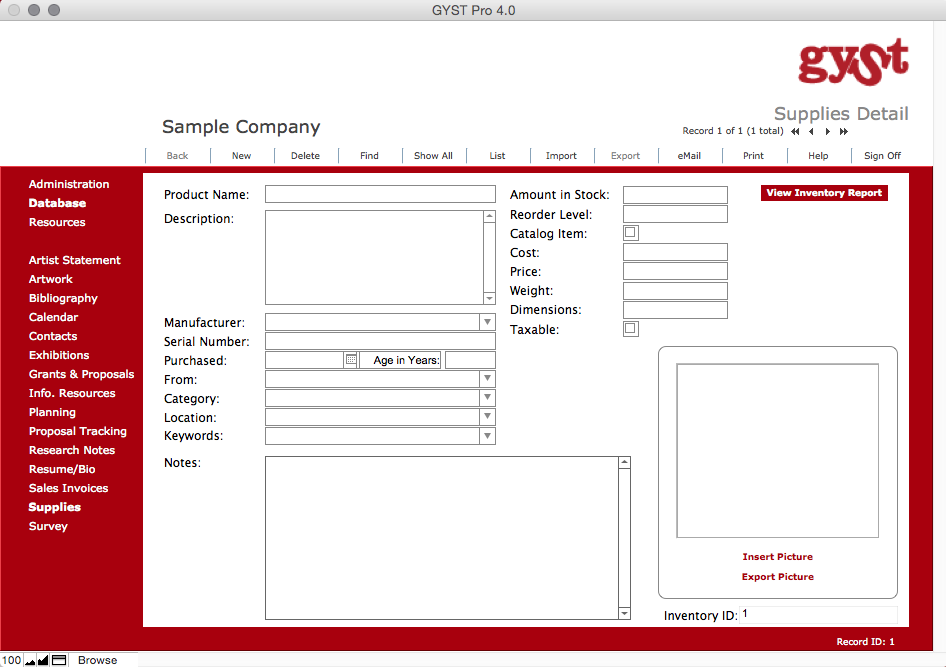Open the Purchased date calendar picker
This screenshot has width=946, height=667.
351,359
